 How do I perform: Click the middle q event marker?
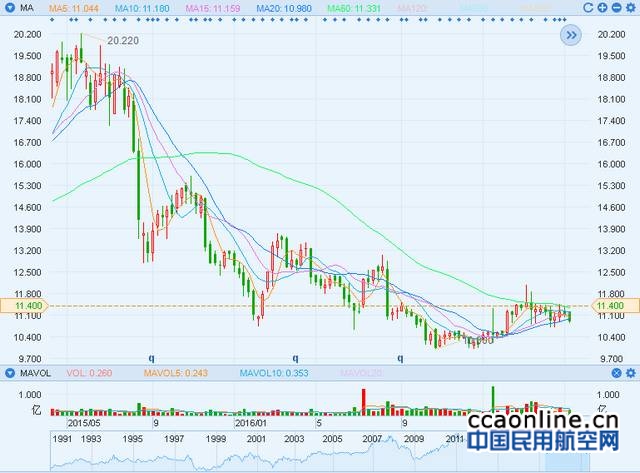[x=295, y=357]
